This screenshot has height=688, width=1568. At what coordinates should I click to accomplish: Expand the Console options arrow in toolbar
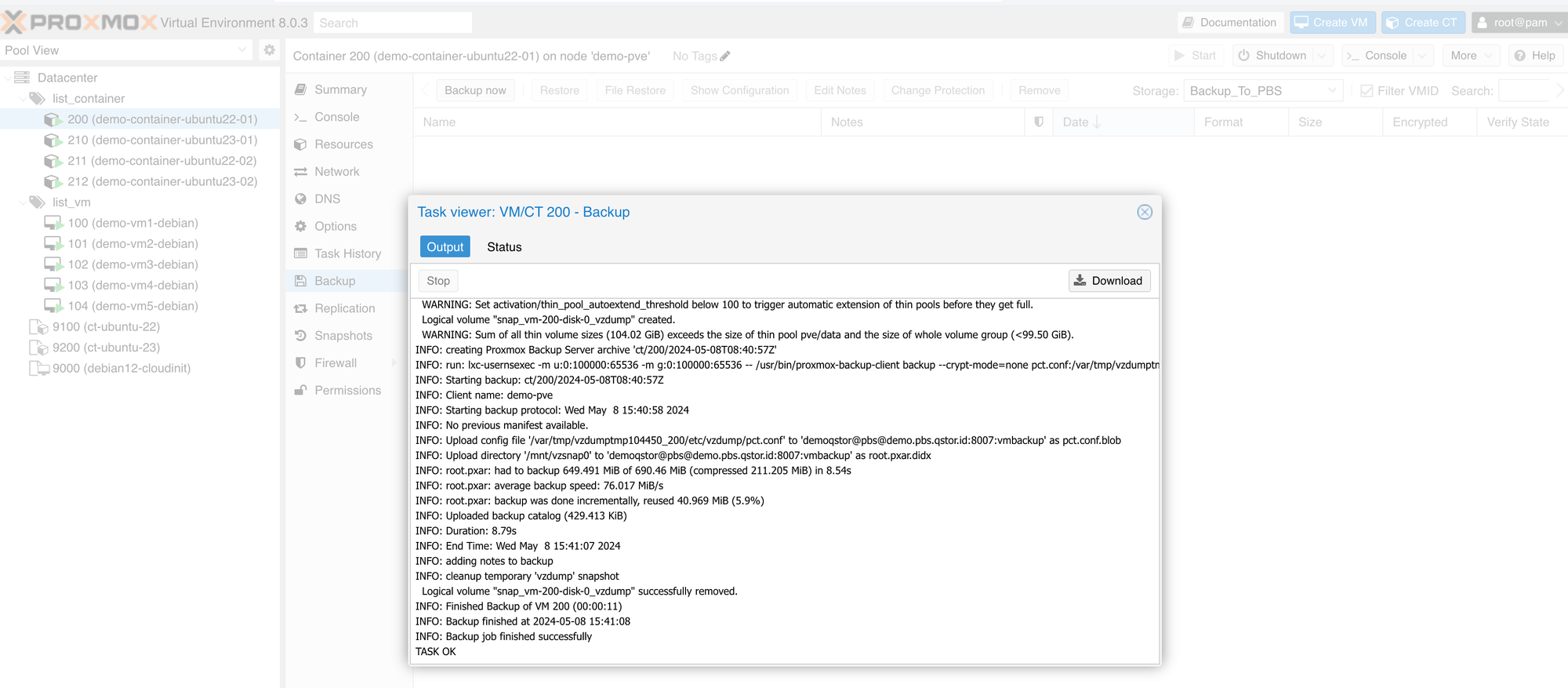(x=1422, y=56)
